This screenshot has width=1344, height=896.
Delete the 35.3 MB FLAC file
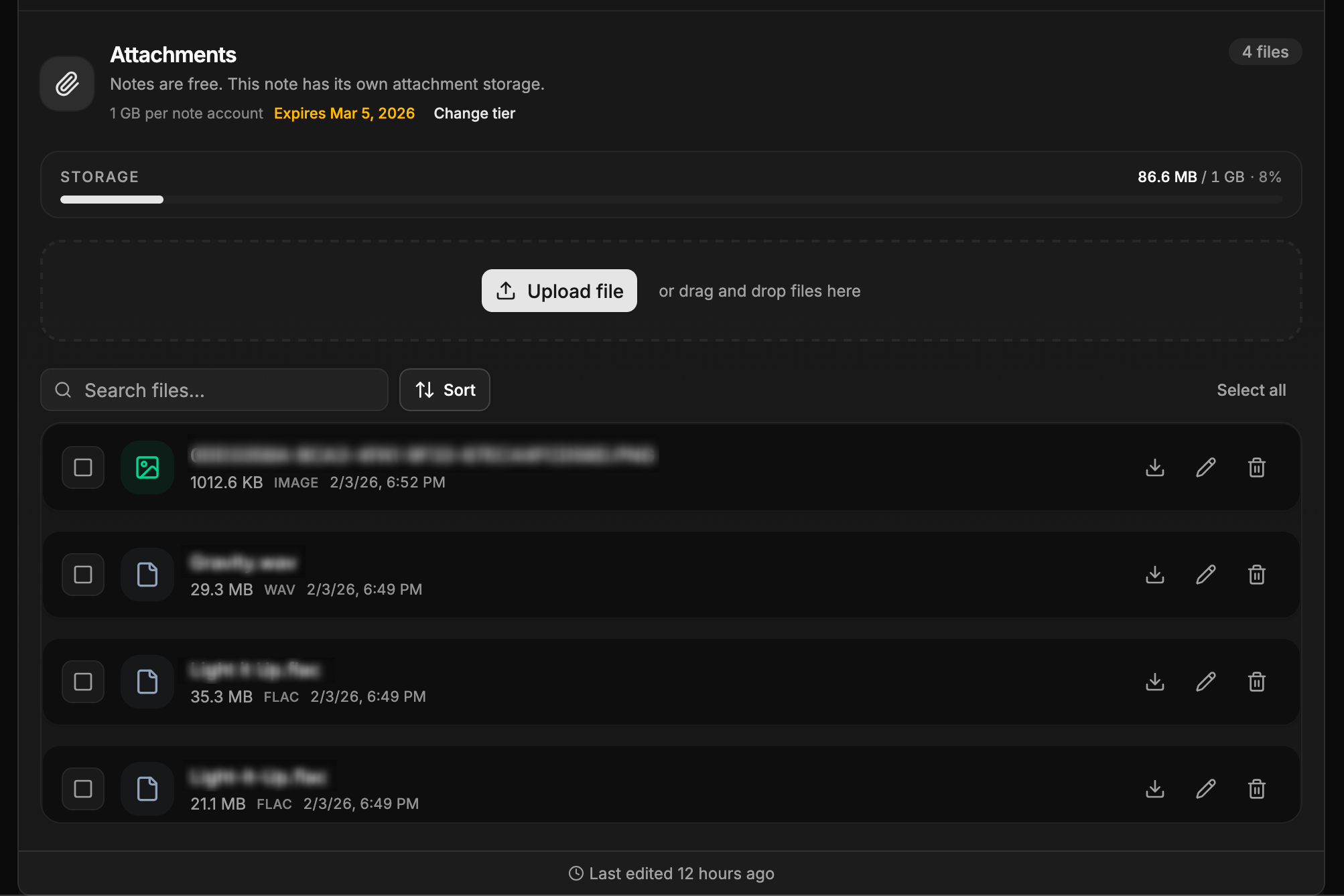coord(1256,682)
